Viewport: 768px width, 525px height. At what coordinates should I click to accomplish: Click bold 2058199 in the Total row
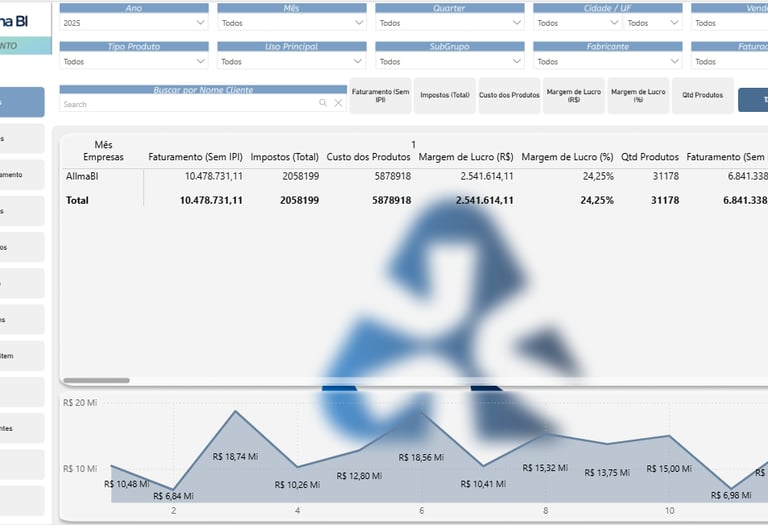[x=299, y=200]
